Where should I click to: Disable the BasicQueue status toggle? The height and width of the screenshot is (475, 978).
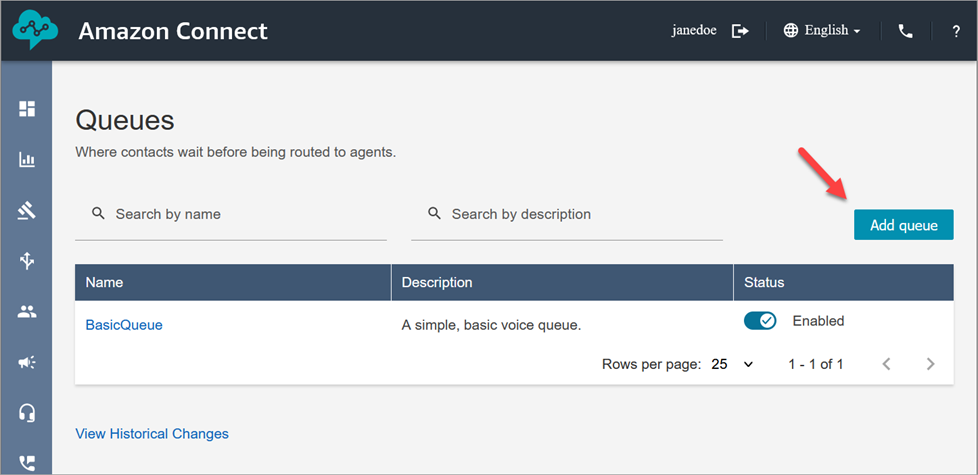pos(760,321)
